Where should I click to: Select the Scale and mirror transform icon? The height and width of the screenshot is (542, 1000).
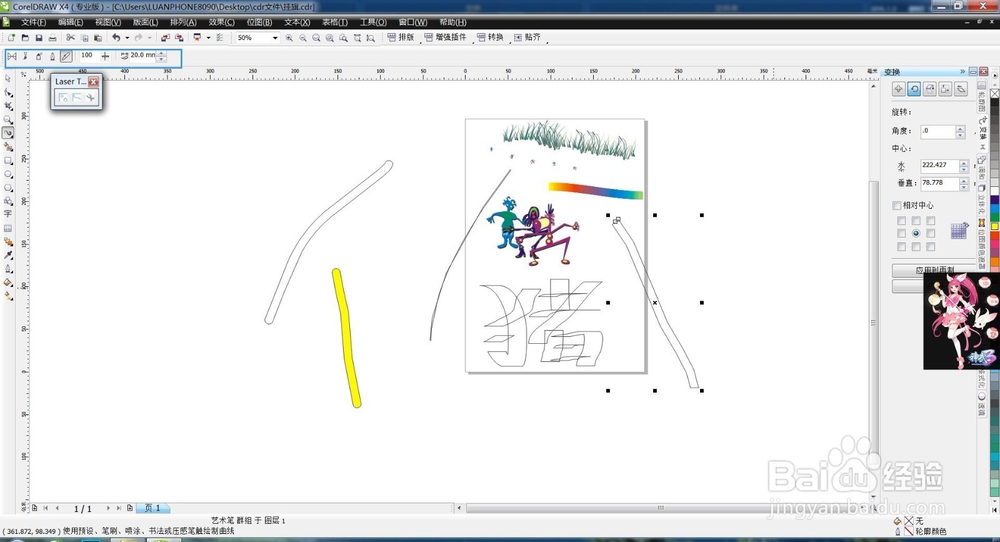930,89
